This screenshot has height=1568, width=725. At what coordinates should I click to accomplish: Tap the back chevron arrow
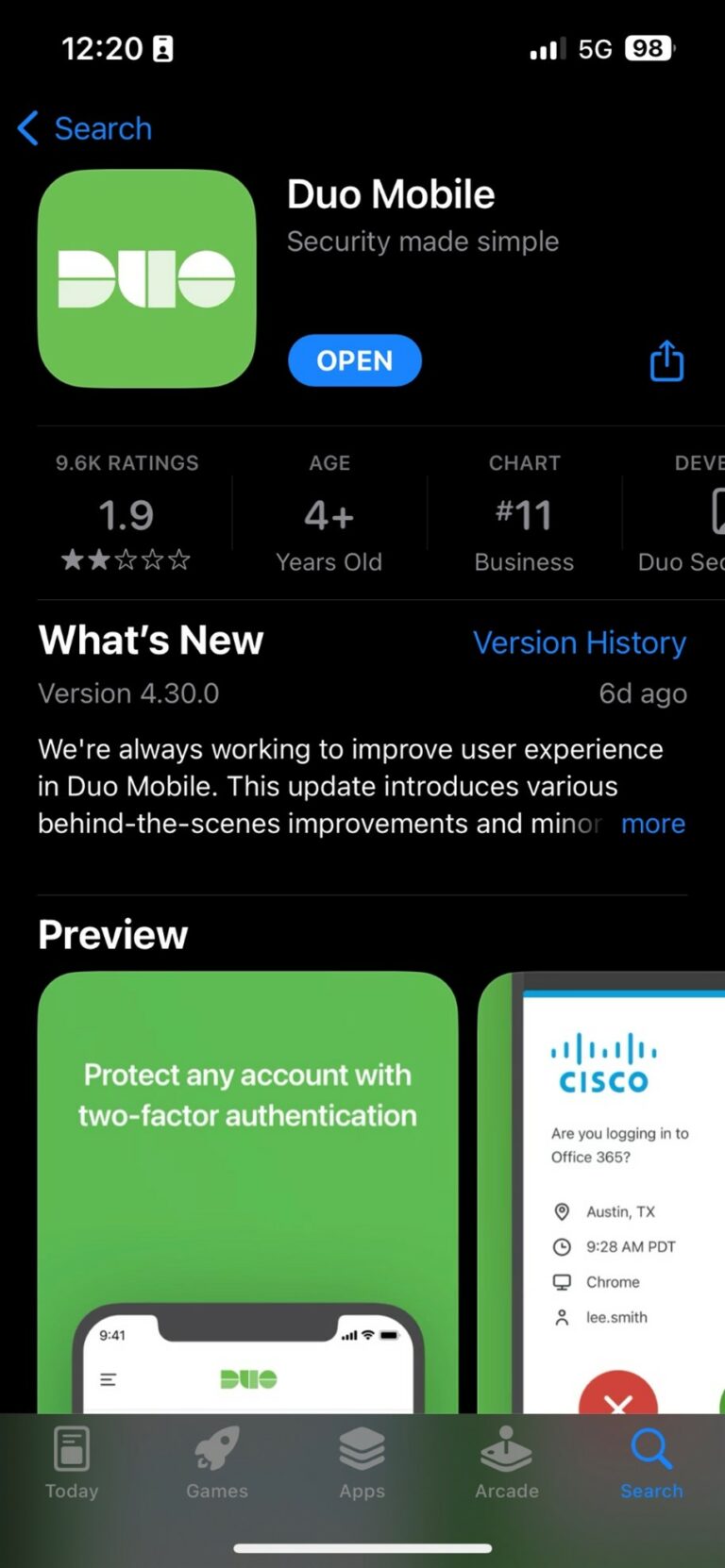(28, 128)
